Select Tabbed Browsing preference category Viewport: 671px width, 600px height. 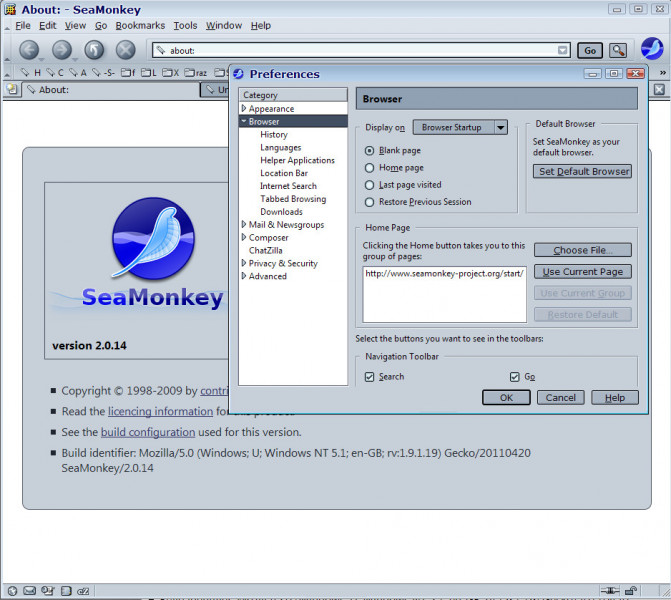click(293, 199)
